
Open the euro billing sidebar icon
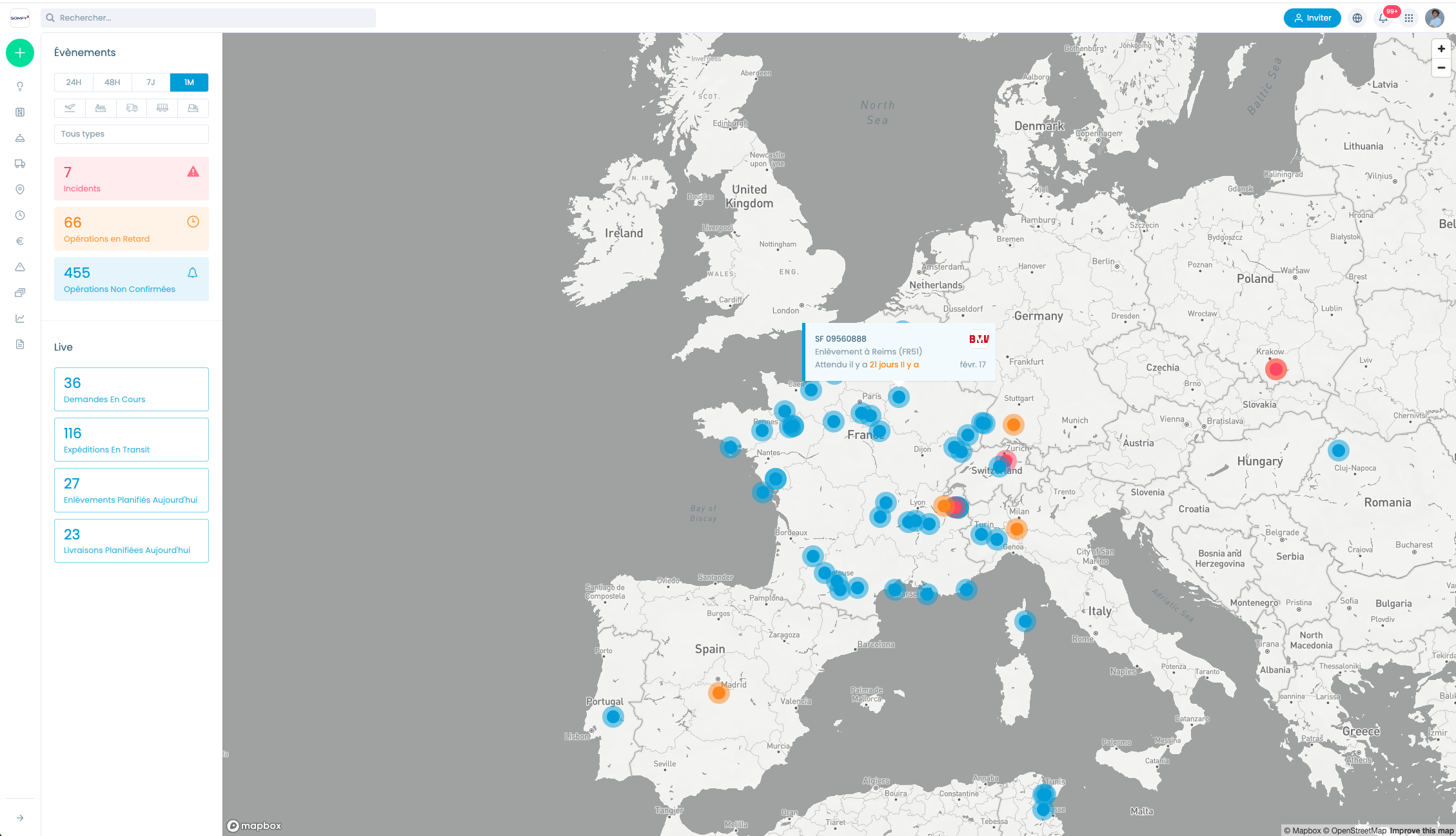pyautogui.click(x=20, y=241)
